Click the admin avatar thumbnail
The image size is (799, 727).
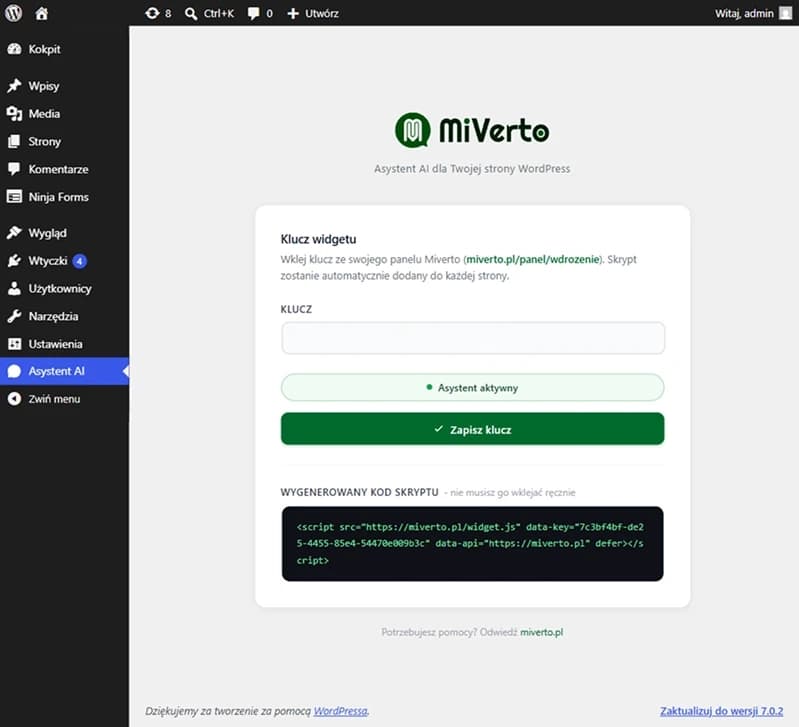click(786, 13)
